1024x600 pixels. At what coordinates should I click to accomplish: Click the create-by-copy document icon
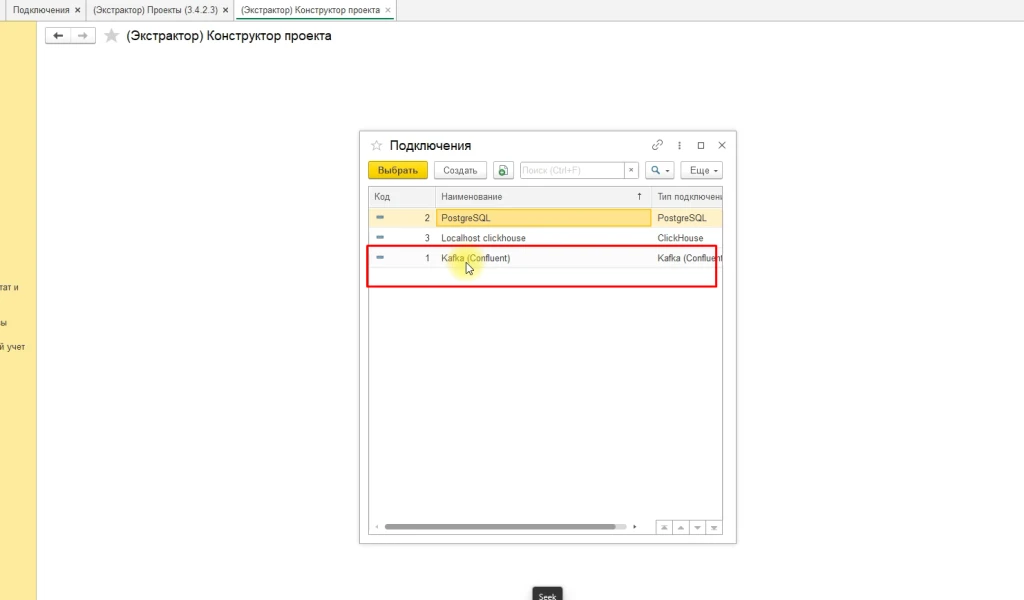503,171
